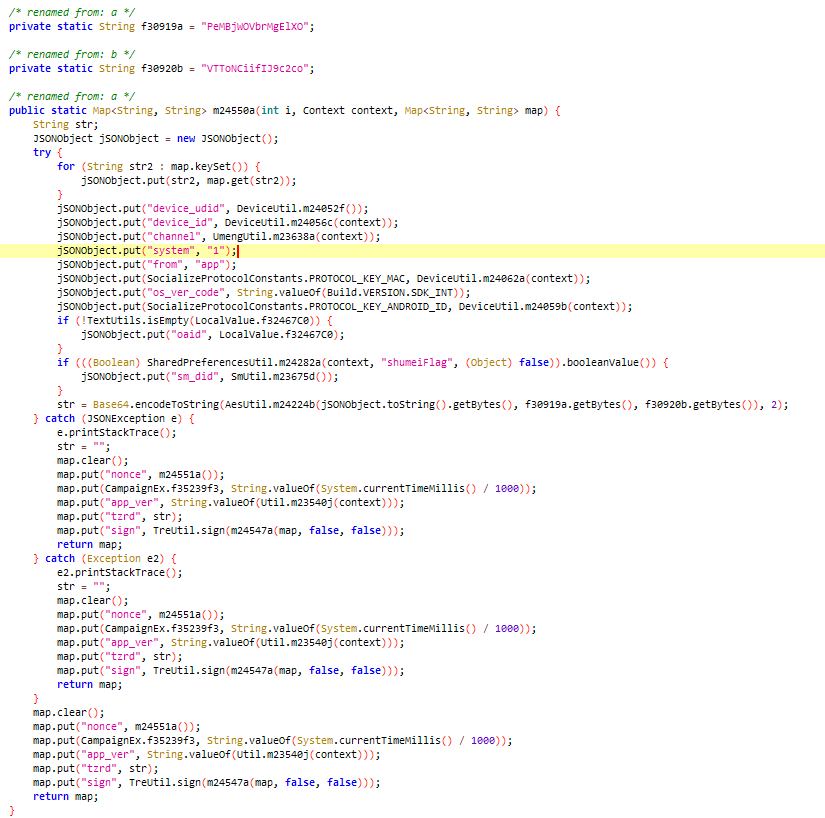Click the "String str;" declaration line
This screenshot has height=818, width=825.
point(65,125)
